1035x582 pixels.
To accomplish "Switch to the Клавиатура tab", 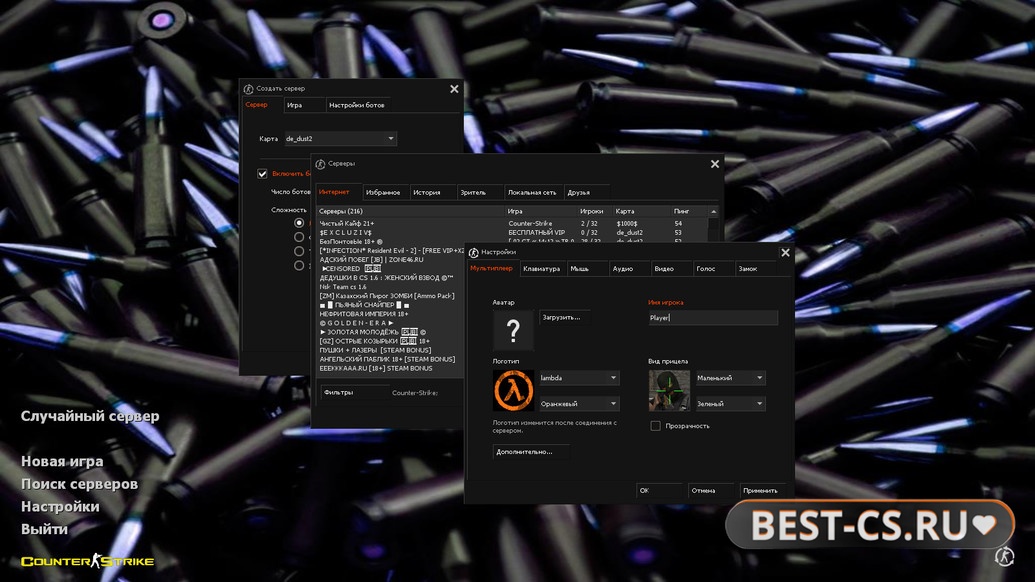I will point(541,269).
